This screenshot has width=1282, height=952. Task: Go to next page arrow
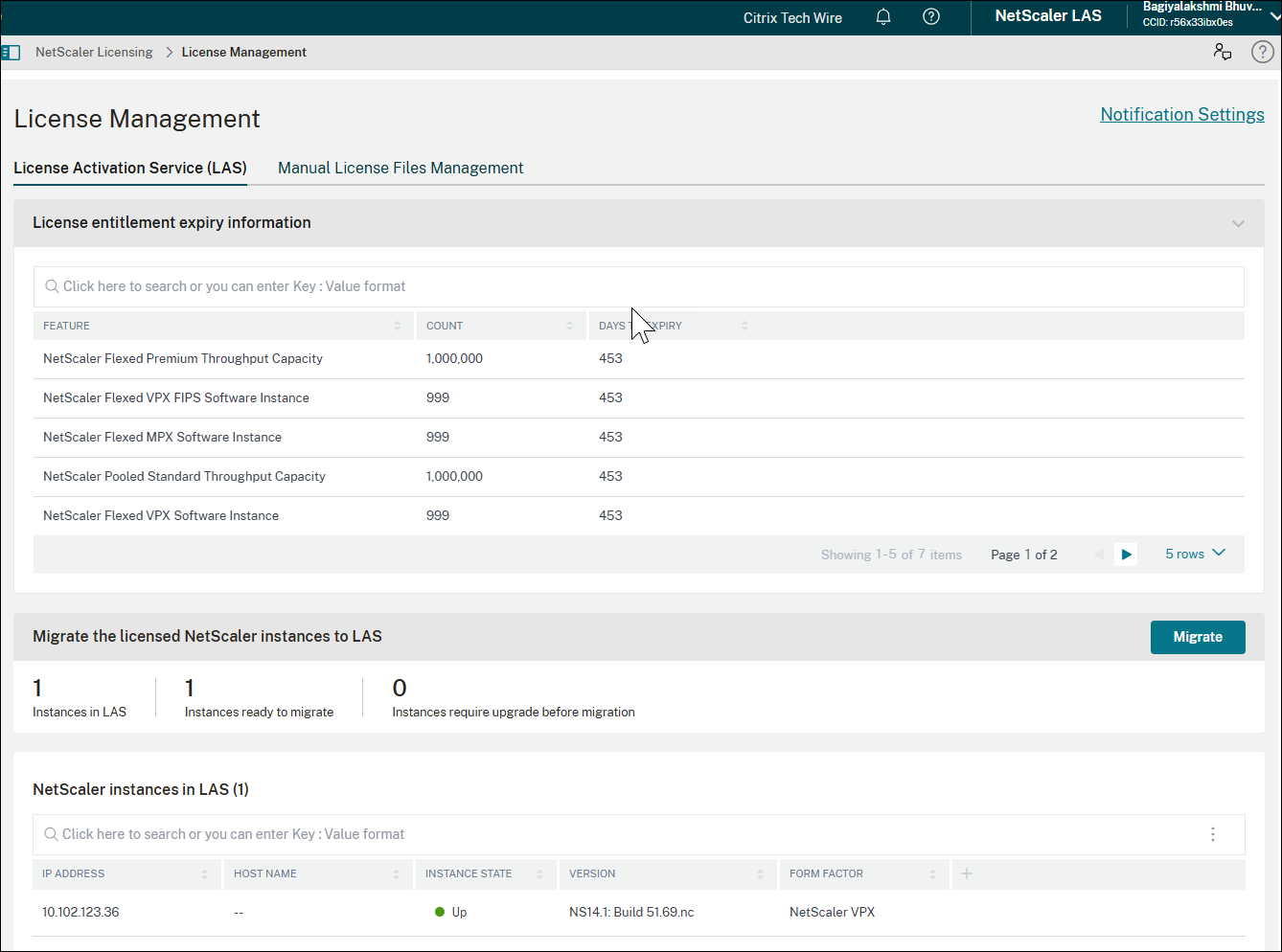(x=1127, y=555)
